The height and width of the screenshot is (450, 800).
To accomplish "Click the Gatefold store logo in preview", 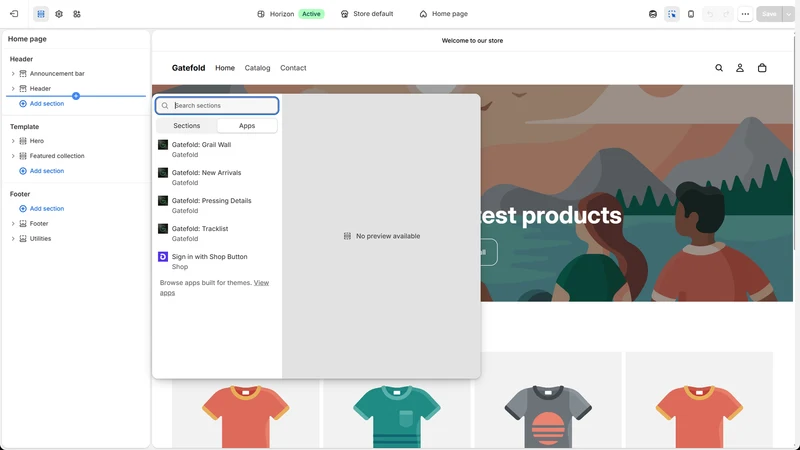I will (x=188, y=68).
